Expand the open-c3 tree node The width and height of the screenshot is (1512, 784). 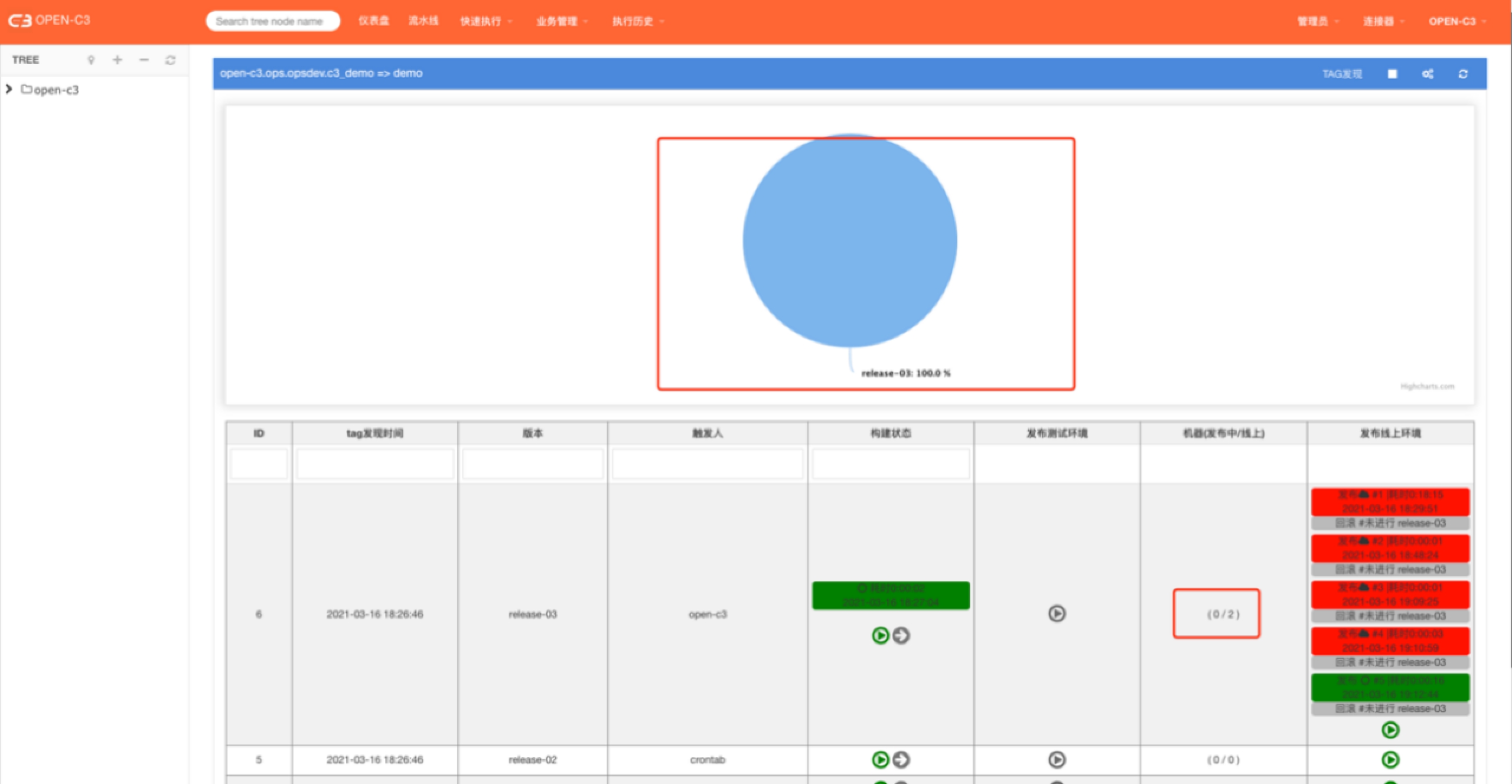9,89
